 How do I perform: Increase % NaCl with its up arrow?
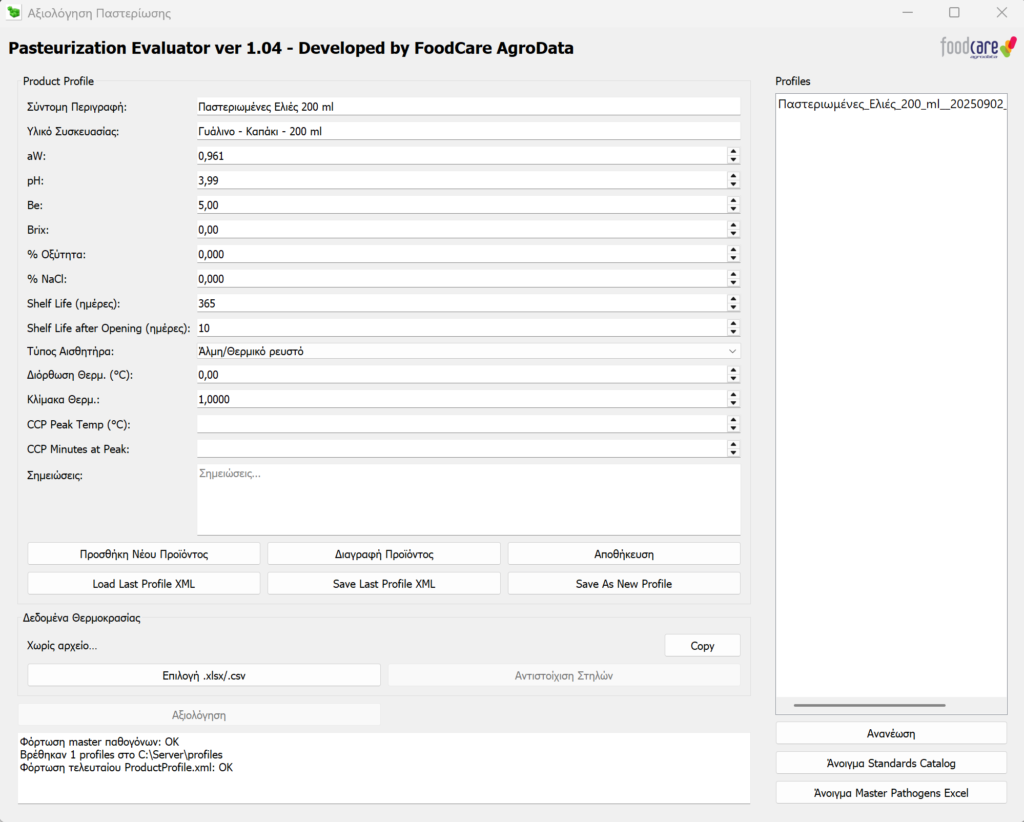(x=733, y=274)
